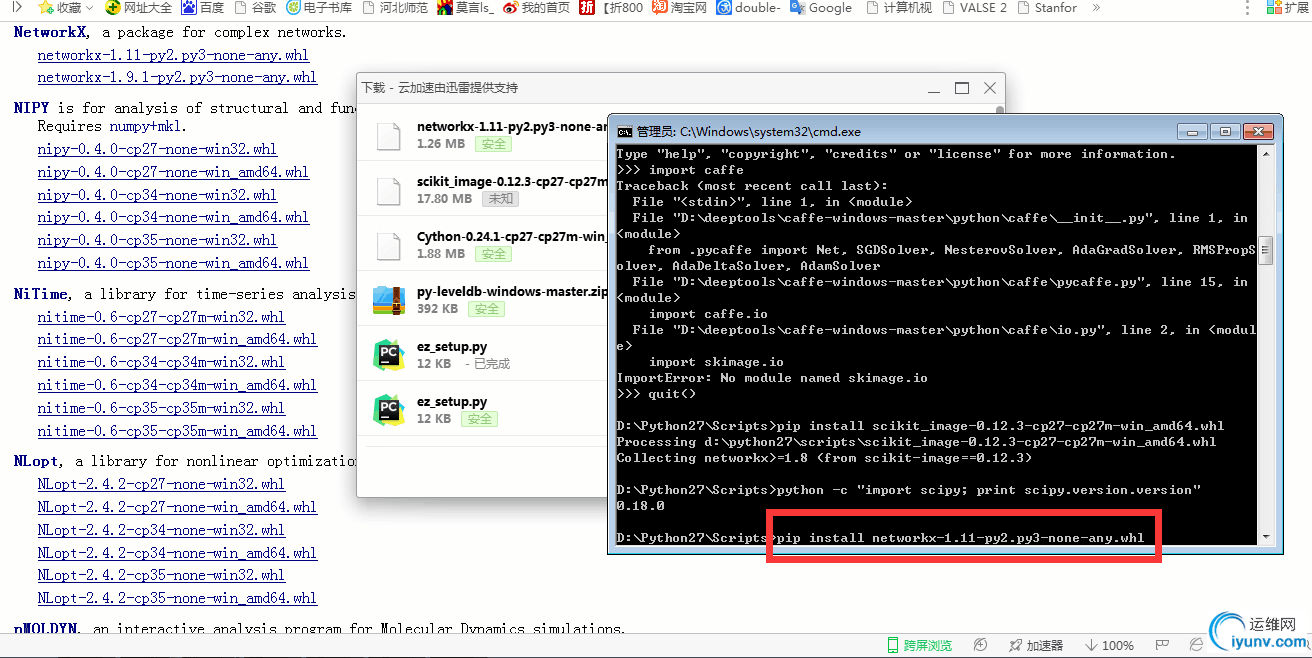Click the networkx-1.11 download file icon

pos(388,135)
